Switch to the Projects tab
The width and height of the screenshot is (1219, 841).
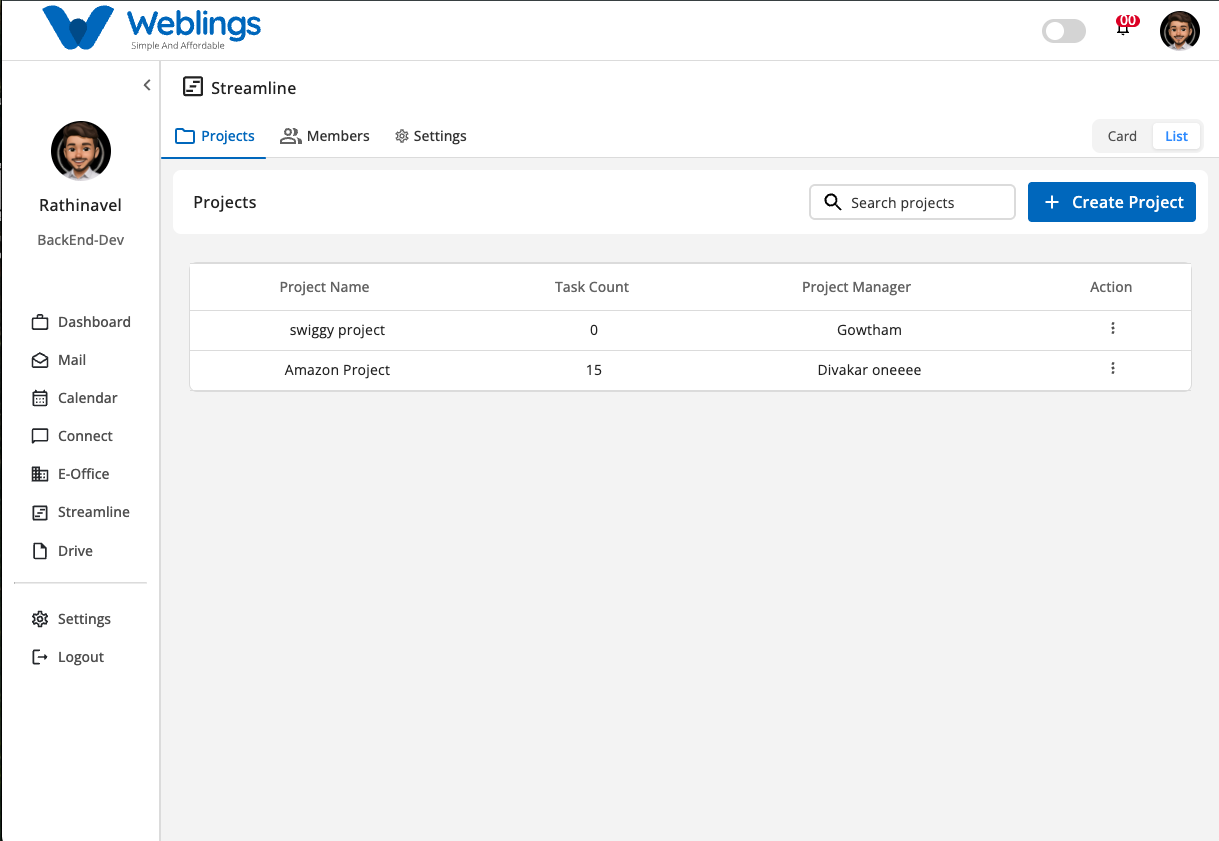[214, 136]
